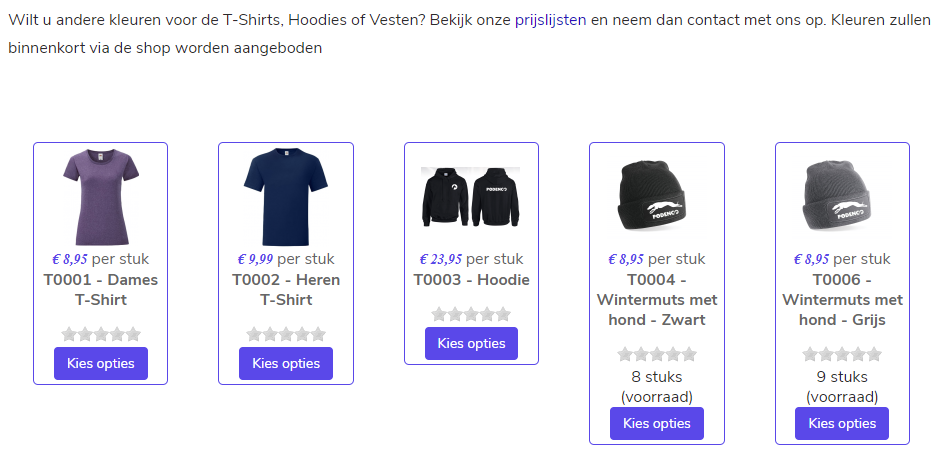Image resolution: width=950 pixels, height=467 pixels.
Task: Open the T0001 - Dames T-Shirt title
Action: click(x=100, y=289)
